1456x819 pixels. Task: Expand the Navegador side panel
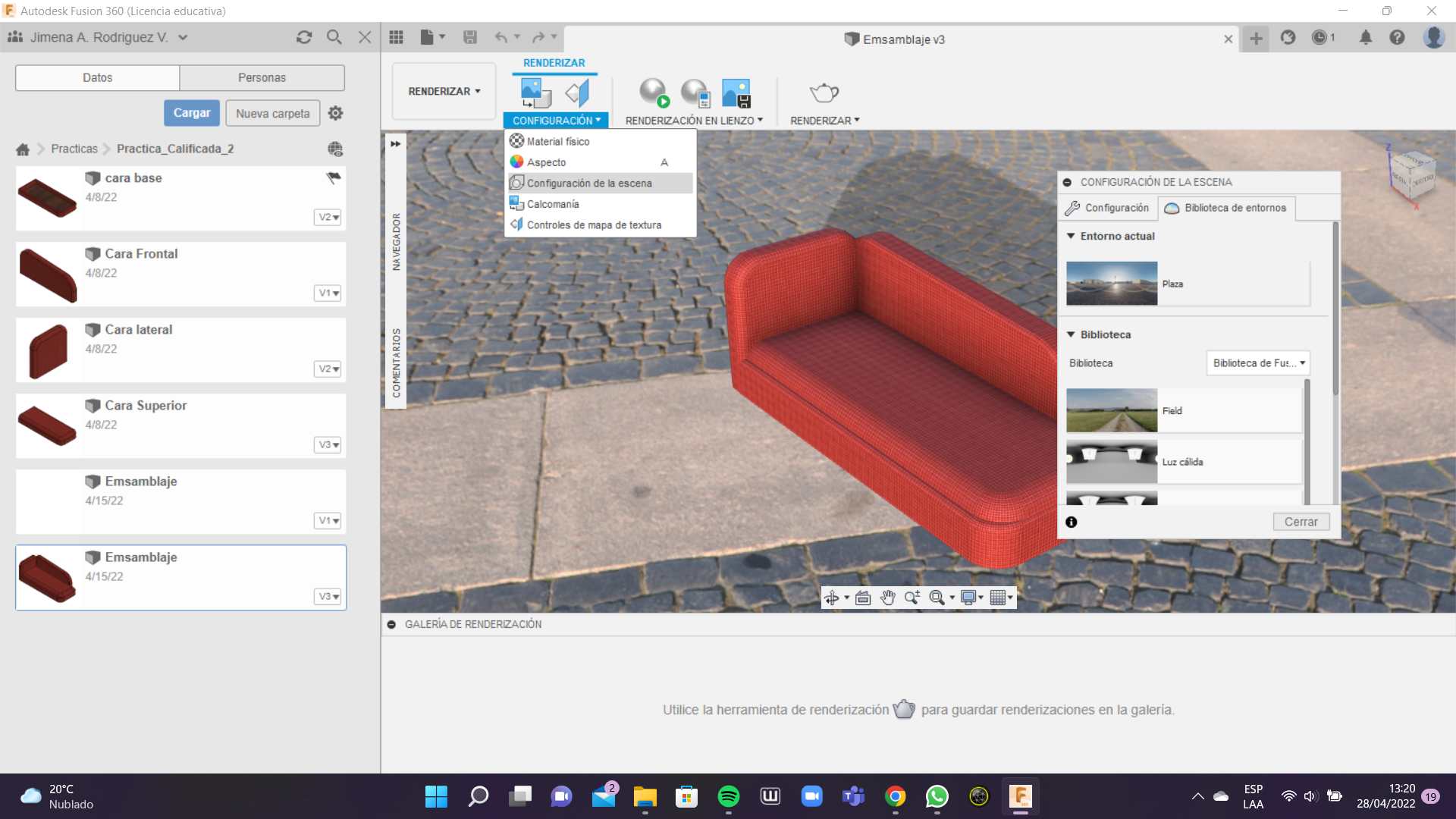[396, 144]
